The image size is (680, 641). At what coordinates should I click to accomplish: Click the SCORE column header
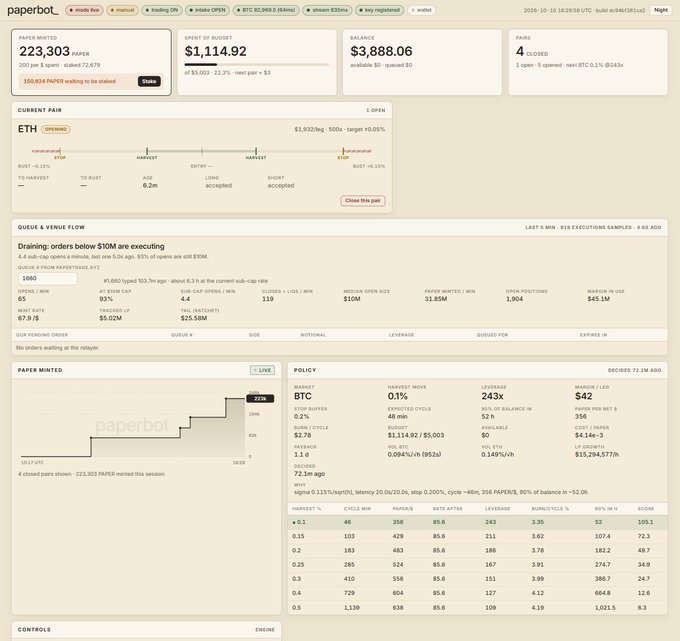(645, 509)
